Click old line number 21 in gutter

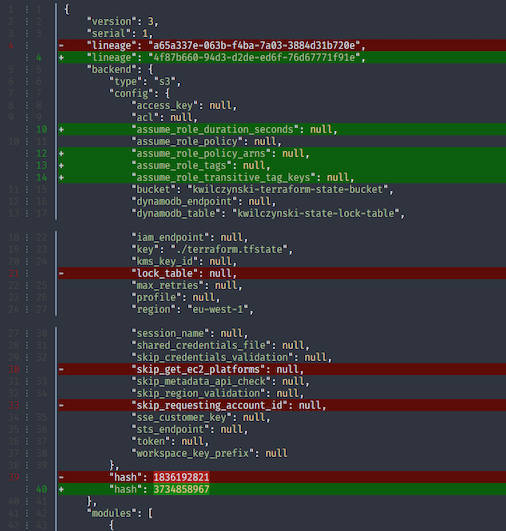click(x=14, y=273)
